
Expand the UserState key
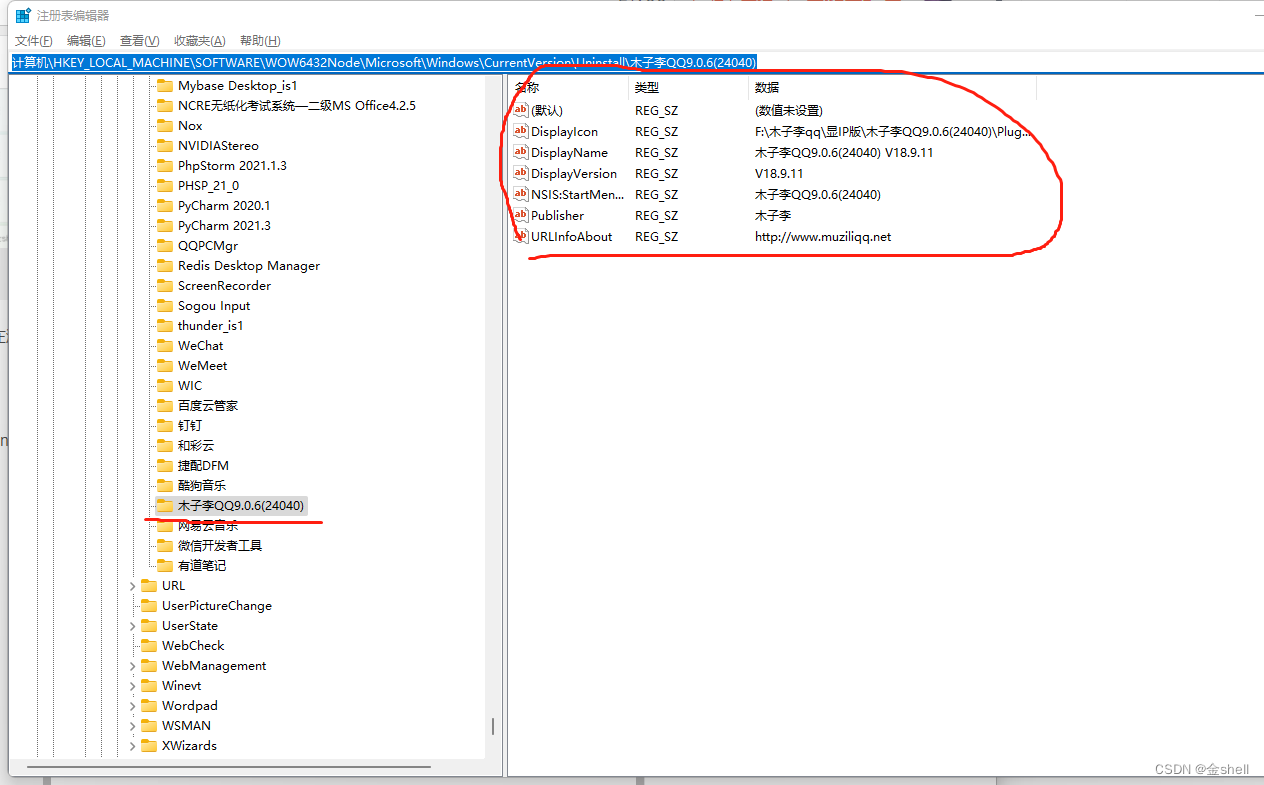tap(132, 626)
